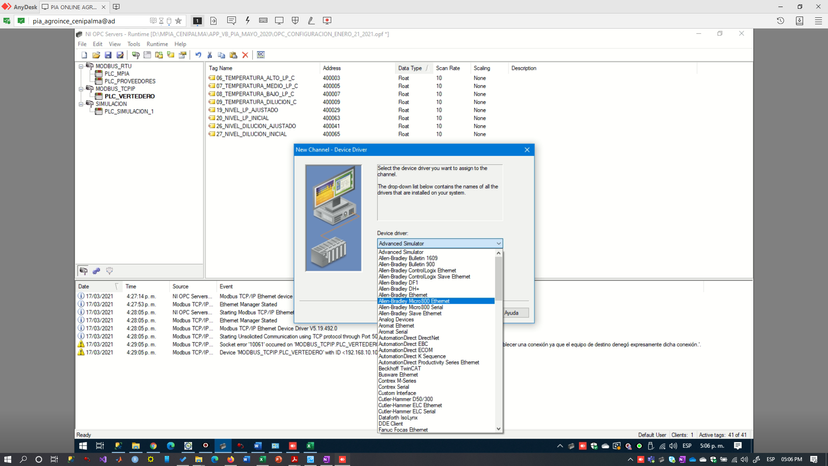Collapse the SIMULACION channel node
The height and width of the screenshot is (466, 828).
pos(81,104)
